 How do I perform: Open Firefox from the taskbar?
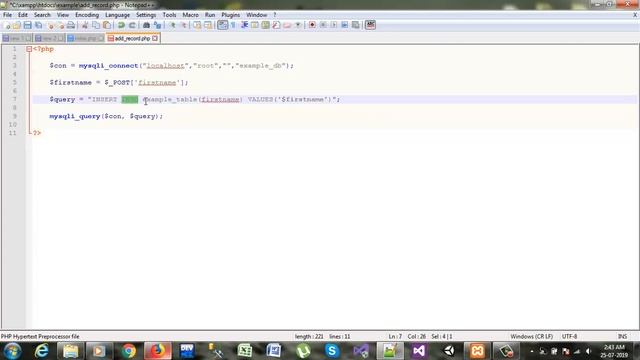(x=158, y=351)
